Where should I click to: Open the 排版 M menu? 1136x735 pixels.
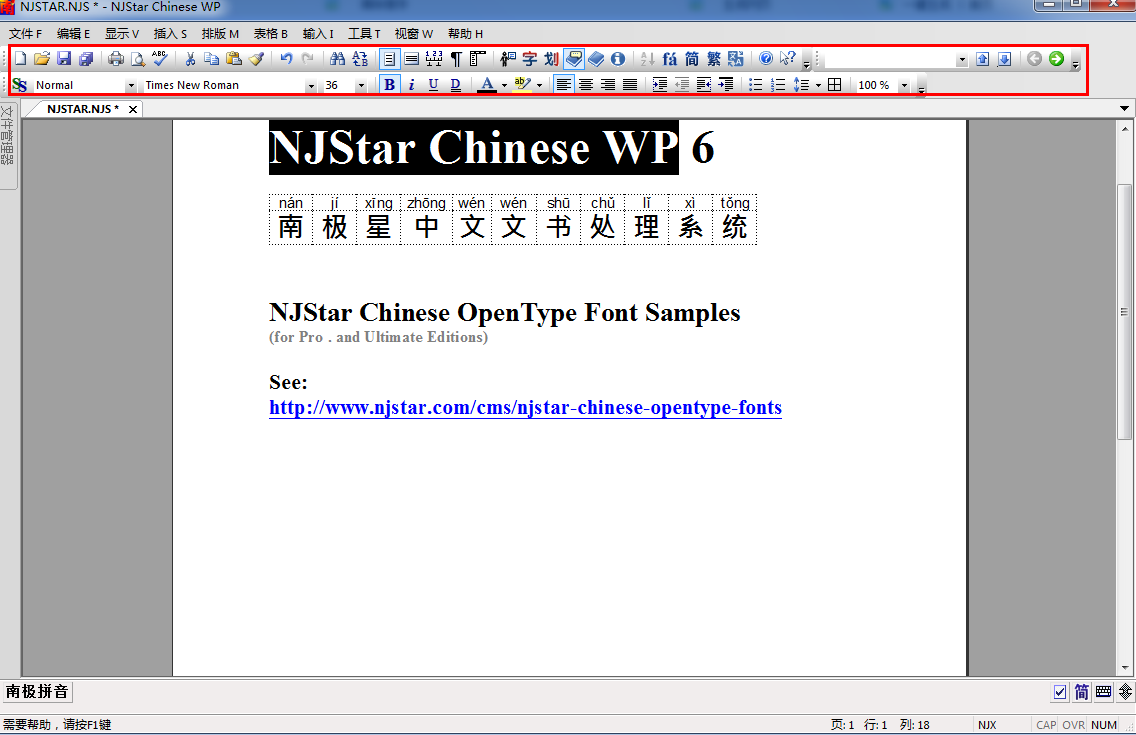pos(220,33)
